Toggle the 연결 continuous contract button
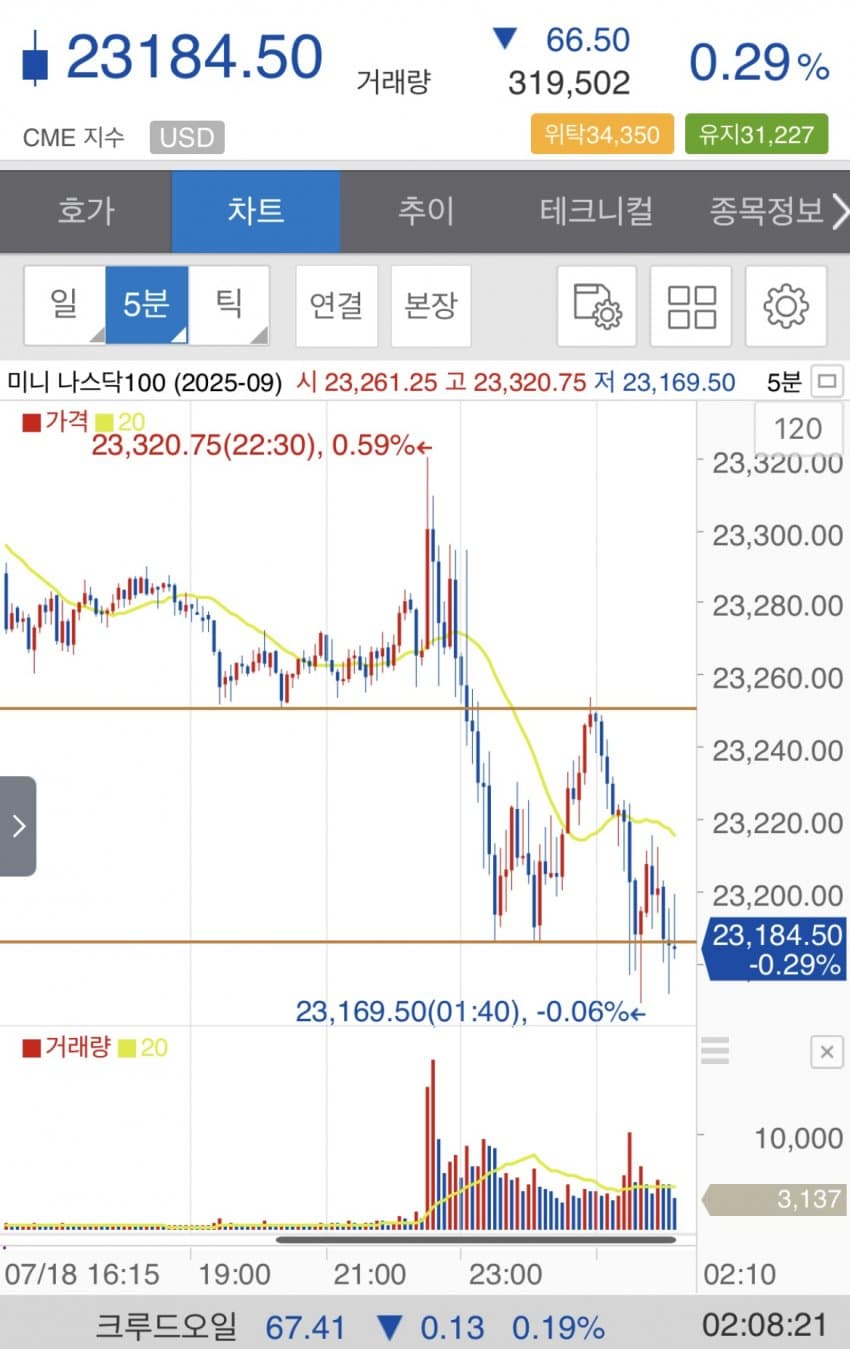Viewport: 850px width, 1349px height. click(336, 306)
